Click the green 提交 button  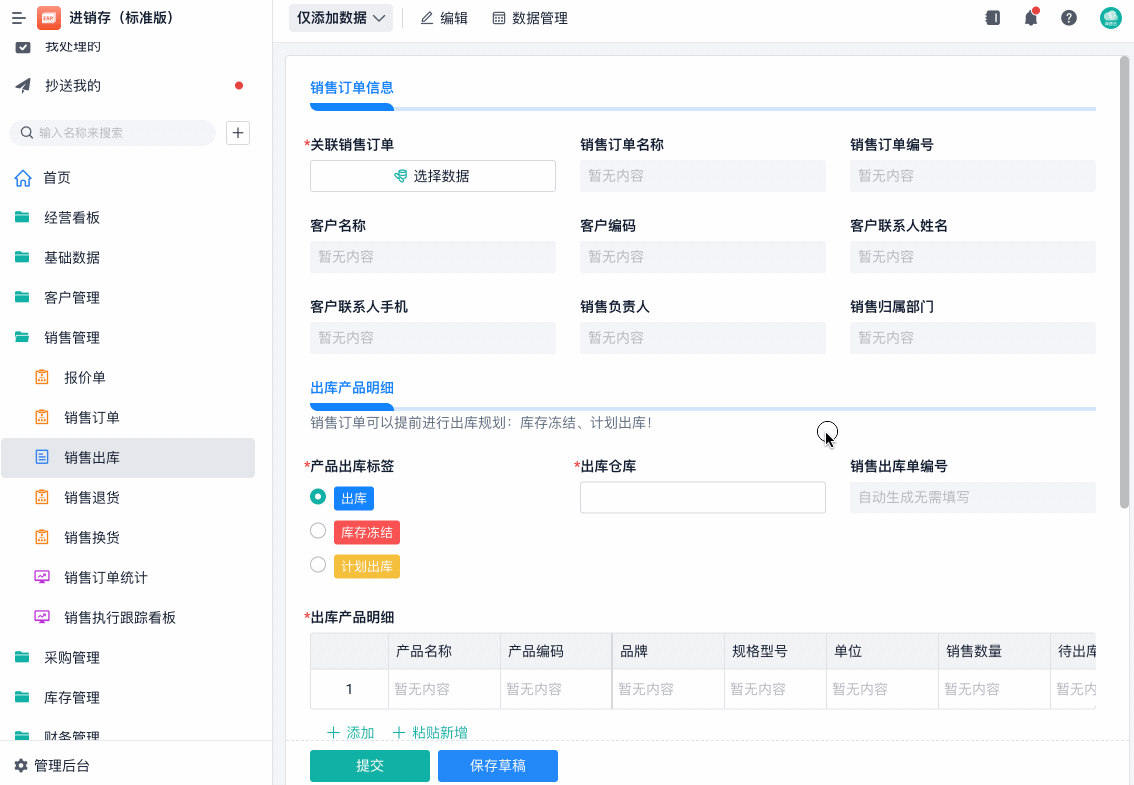click(370, 765)
